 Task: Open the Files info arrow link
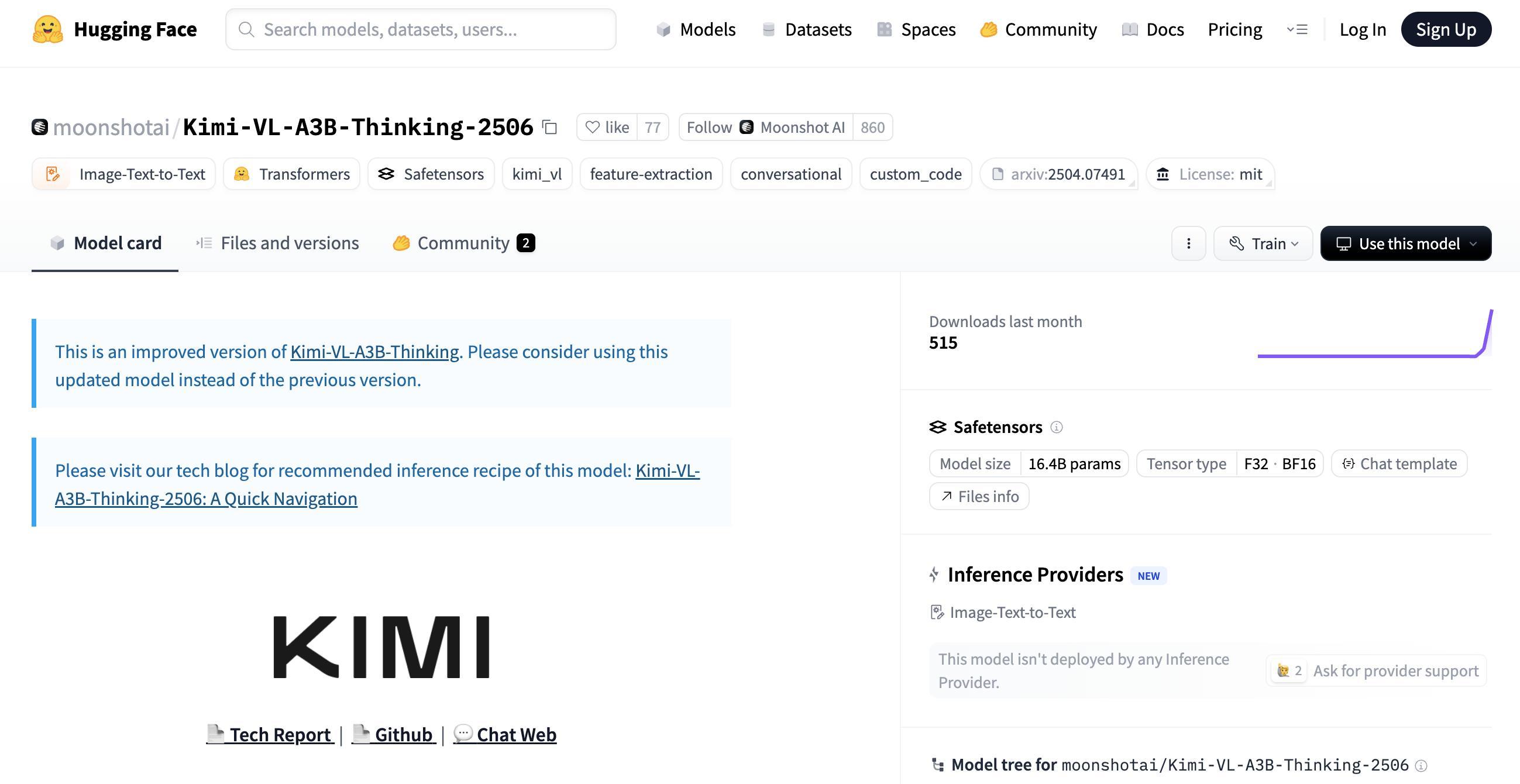[x=979, y=497]
